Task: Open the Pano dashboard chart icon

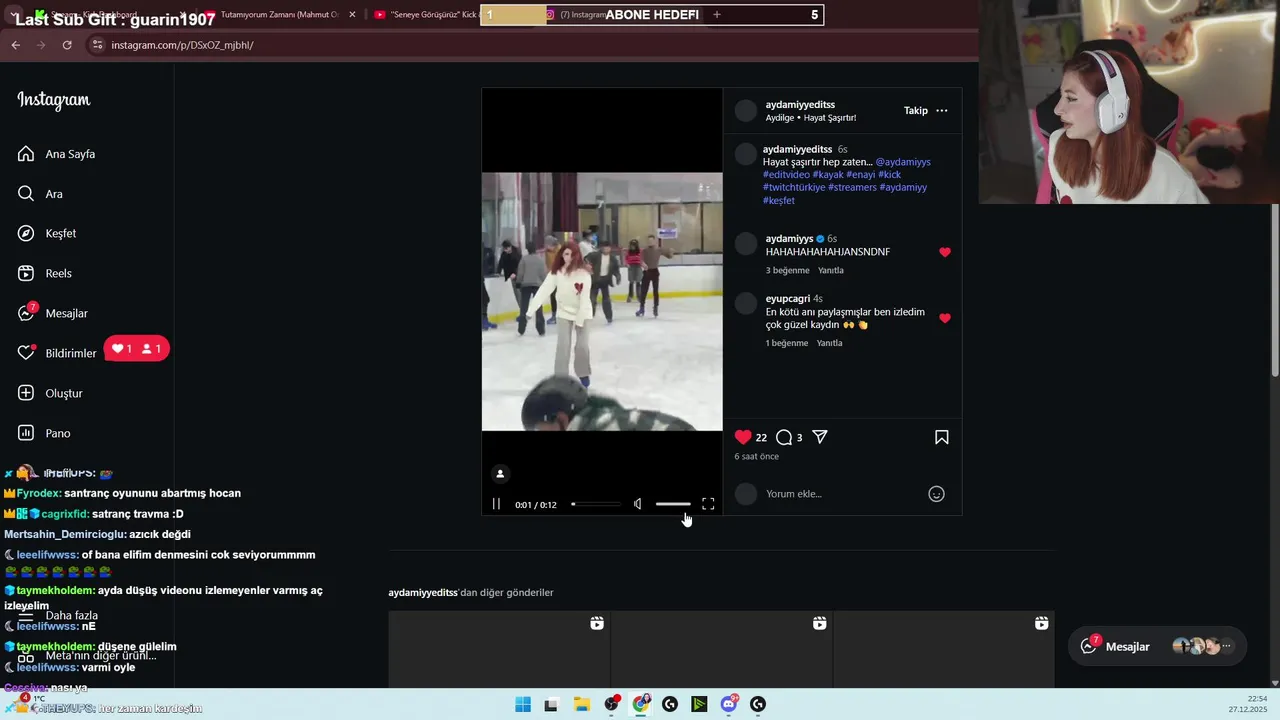Action: click(x=26, y=433)
